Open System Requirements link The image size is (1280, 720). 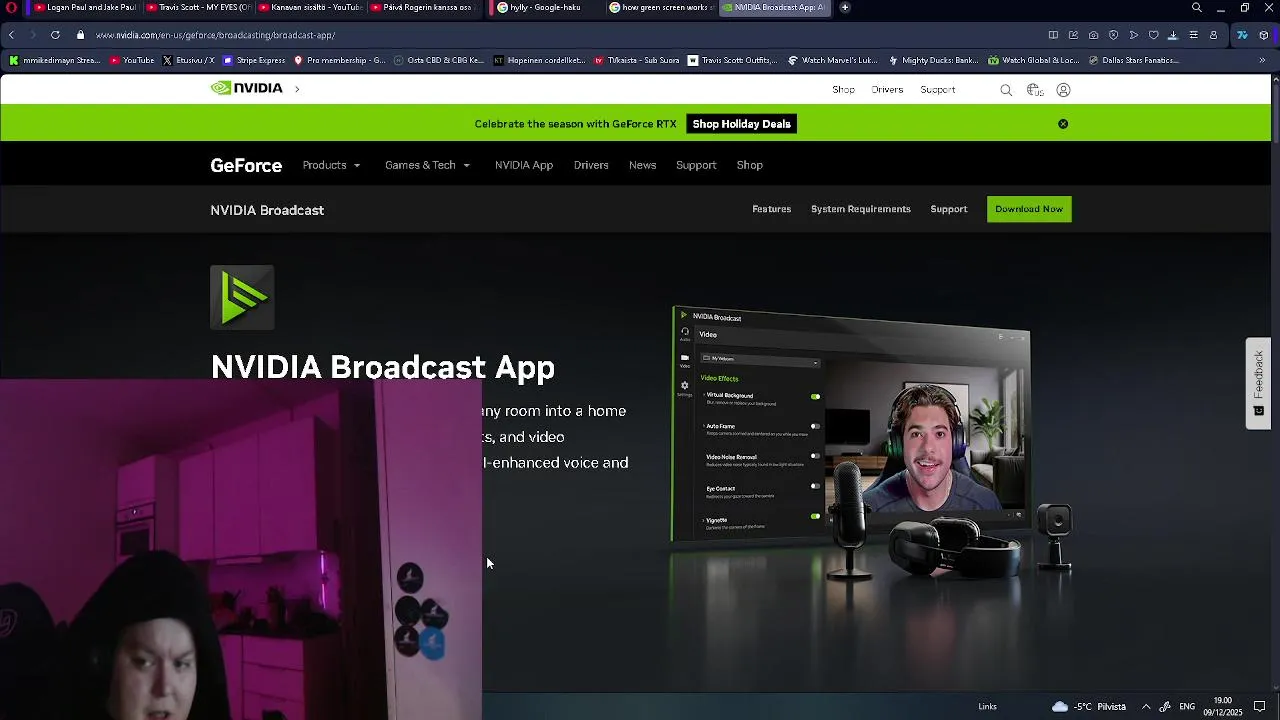(861, 209)
